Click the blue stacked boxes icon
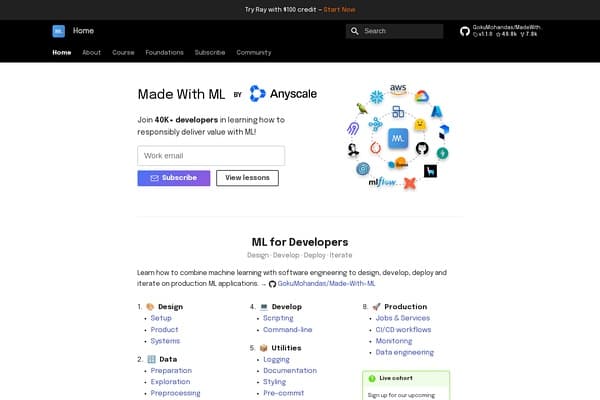Viewport: 600px width, 400px height. (x=398, y=112)
